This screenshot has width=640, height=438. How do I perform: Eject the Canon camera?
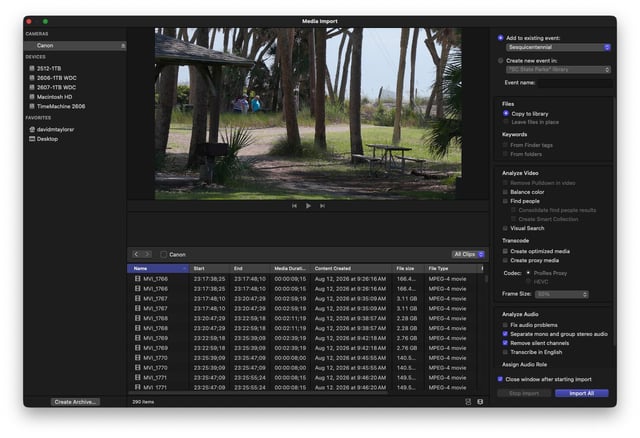pos(123,46)
